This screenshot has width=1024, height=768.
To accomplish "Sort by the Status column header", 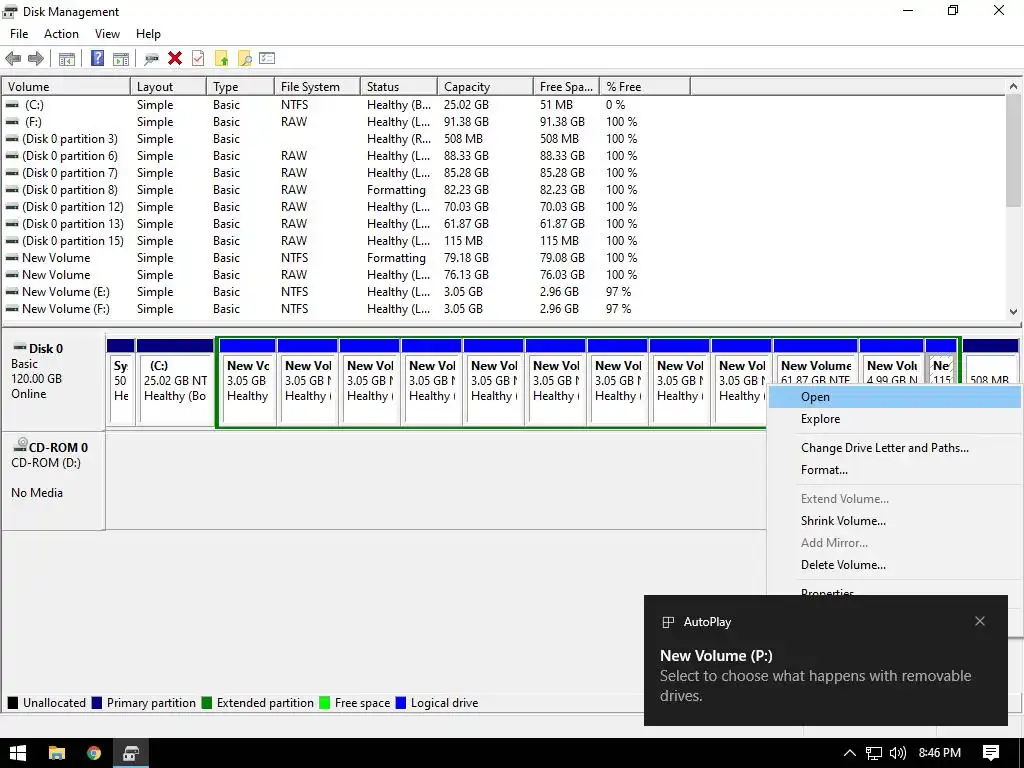I will (399, 86).
